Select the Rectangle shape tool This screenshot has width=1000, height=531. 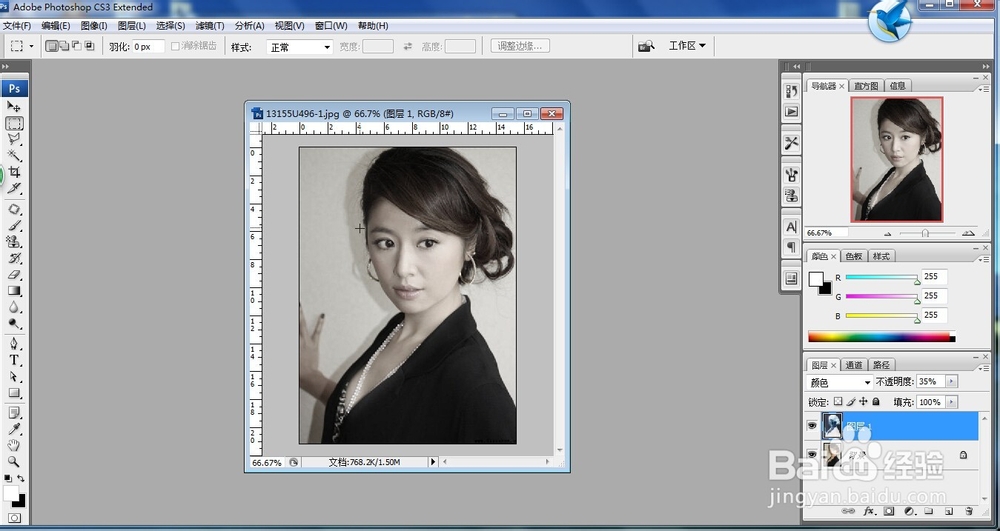click(x=14, y=394)
